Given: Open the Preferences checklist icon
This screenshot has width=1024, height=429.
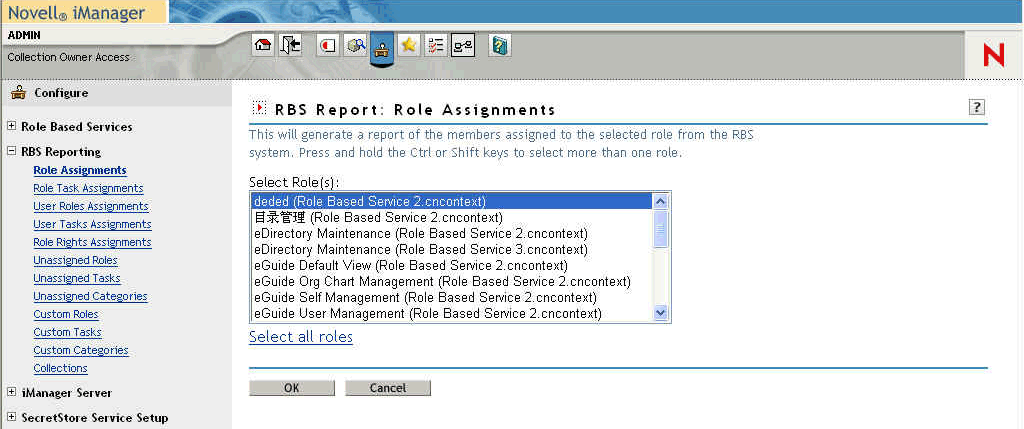Looking at the screenshot, I should (435, 45).
